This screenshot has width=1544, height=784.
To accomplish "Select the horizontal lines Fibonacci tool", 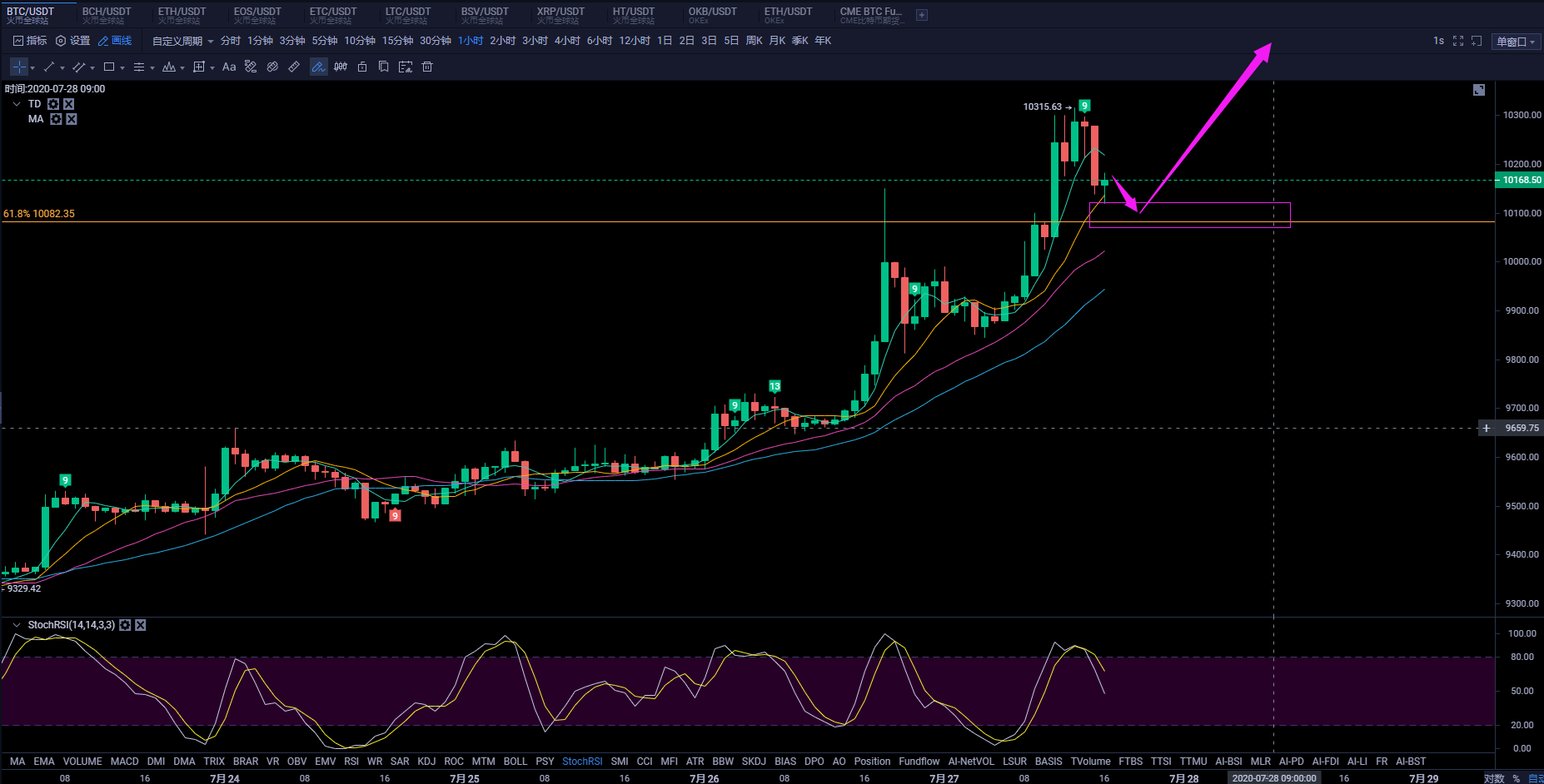I will (139, 67).
